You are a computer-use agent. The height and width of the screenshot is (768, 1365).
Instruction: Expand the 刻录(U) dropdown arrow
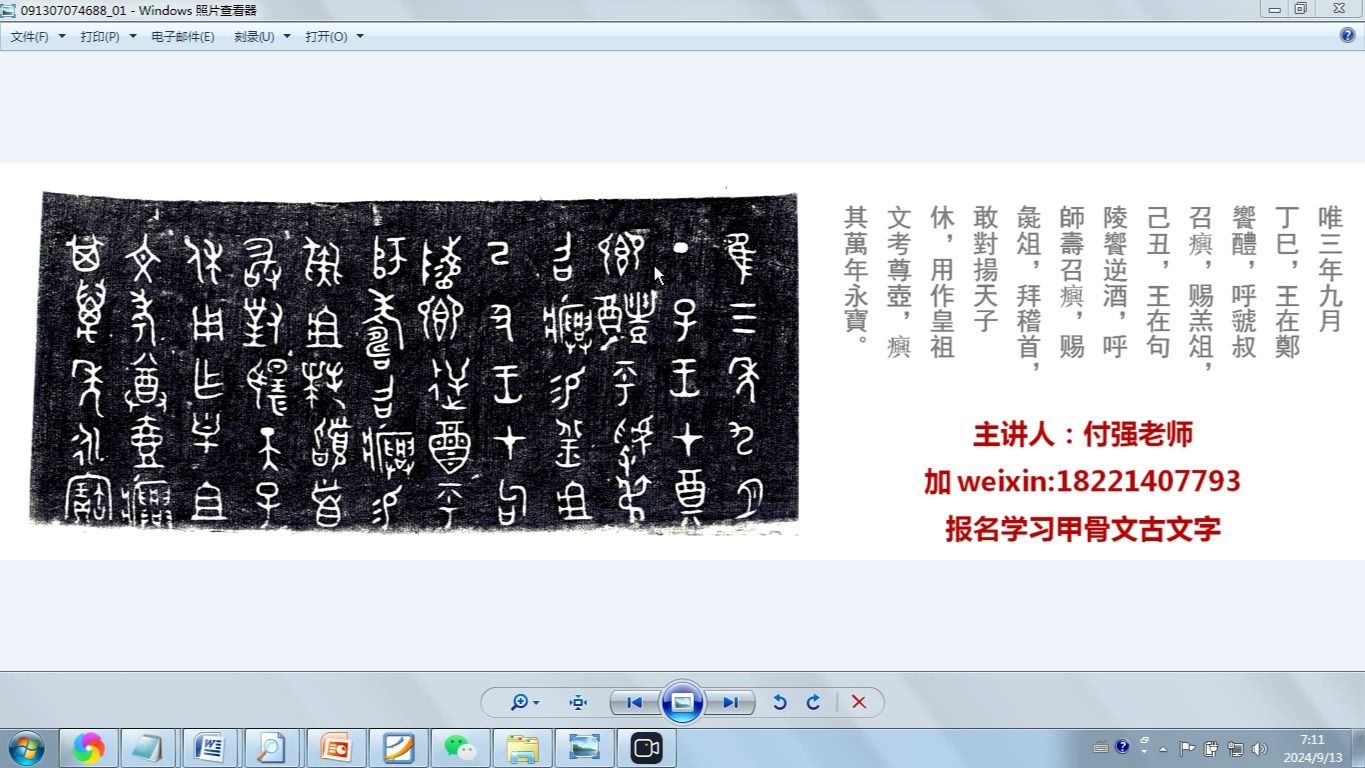click(x=287, y=36)
